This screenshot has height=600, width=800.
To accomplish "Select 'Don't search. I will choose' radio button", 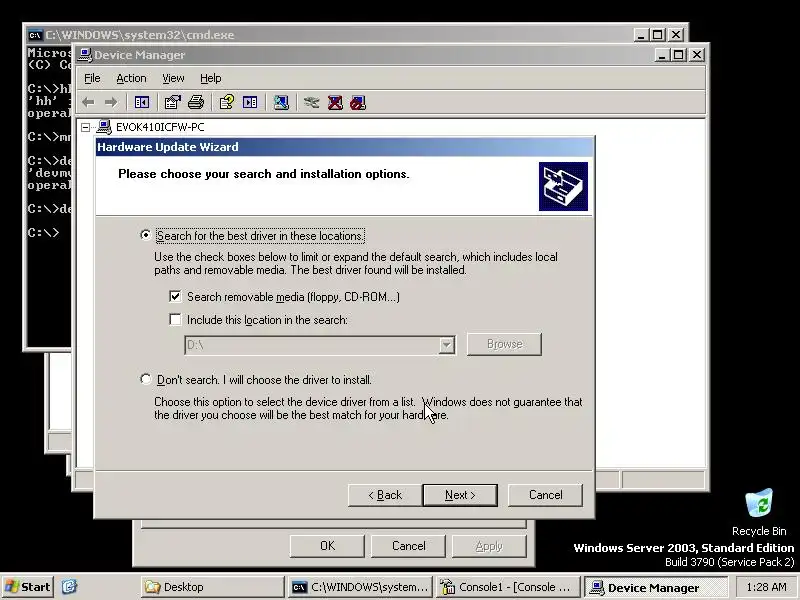I will tap(146, 379).
